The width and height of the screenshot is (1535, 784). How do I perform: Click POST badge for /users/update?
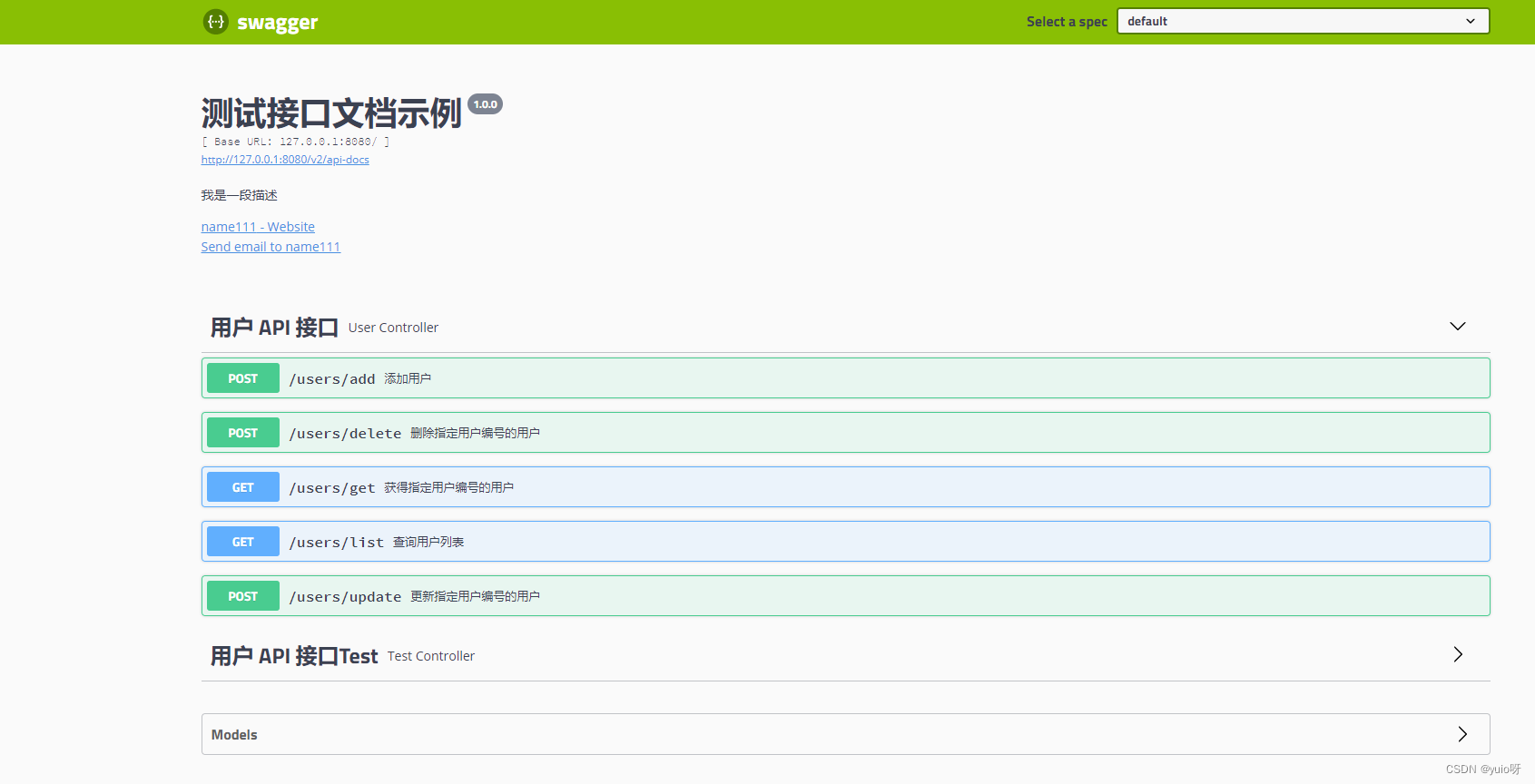243,596
